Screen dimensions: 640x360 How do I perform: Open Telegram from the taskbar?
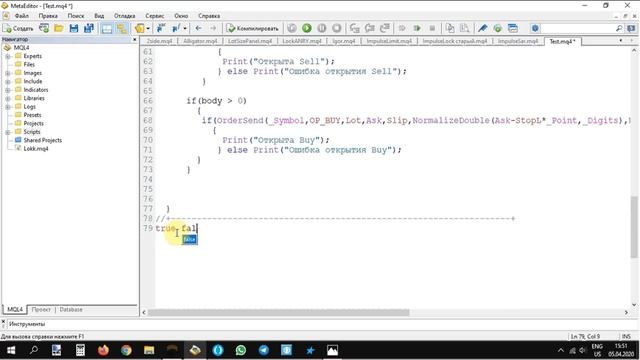(264, 350)
